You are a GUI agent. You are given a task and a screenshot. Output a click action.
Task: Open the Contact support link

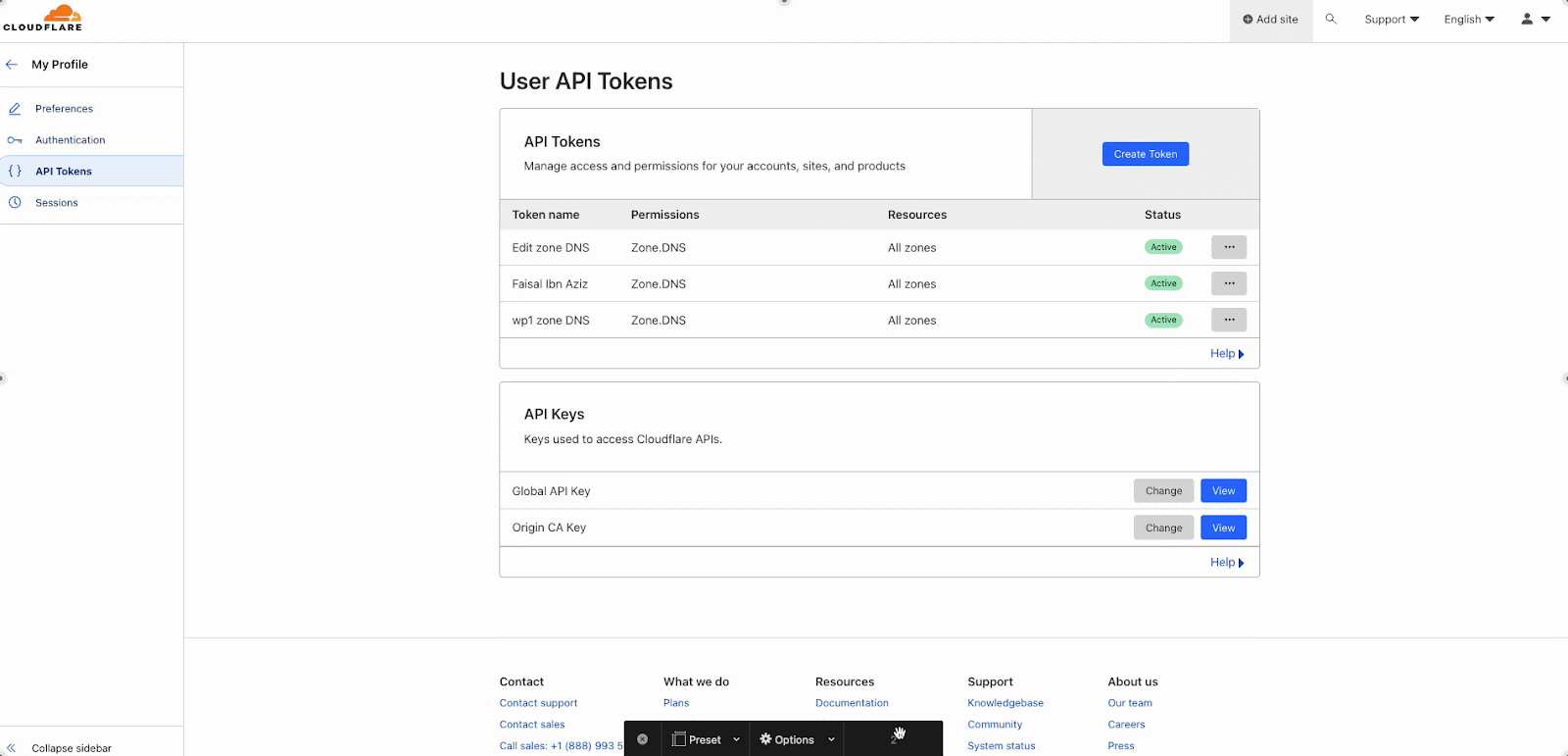[538, 703]
